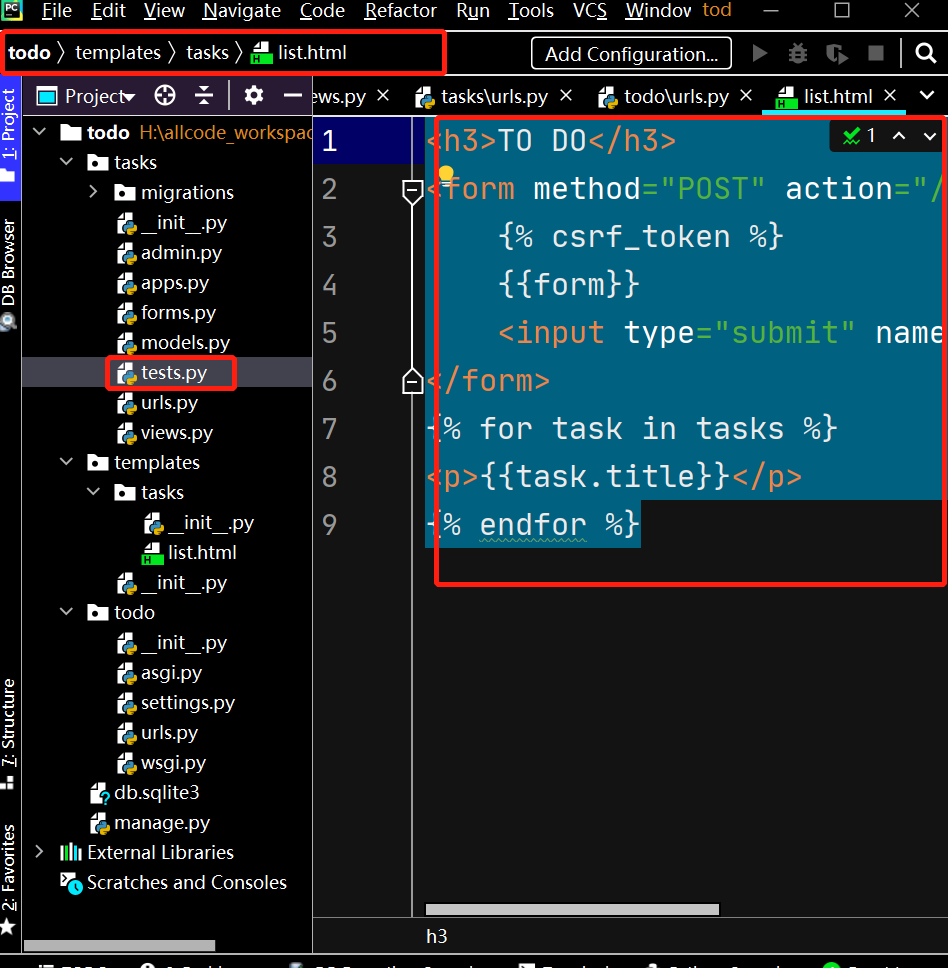
Task: Close the list.html editor tab
Action: coord(890,96)
